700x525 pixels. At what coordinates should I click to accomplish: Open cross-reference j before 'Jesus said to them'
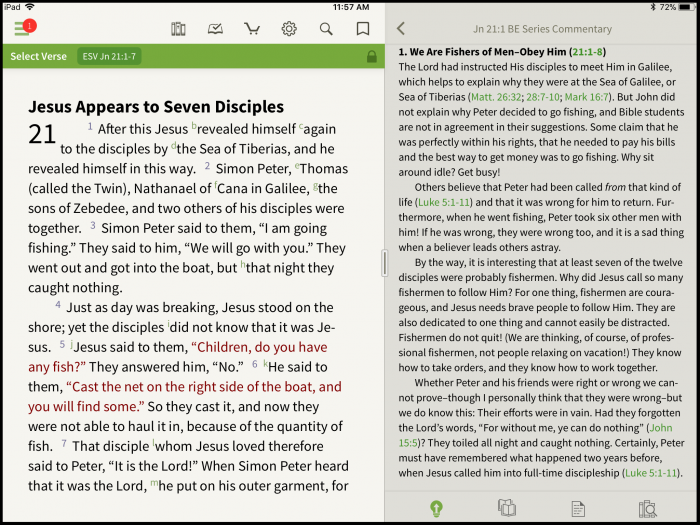click(x=72, y=345)
